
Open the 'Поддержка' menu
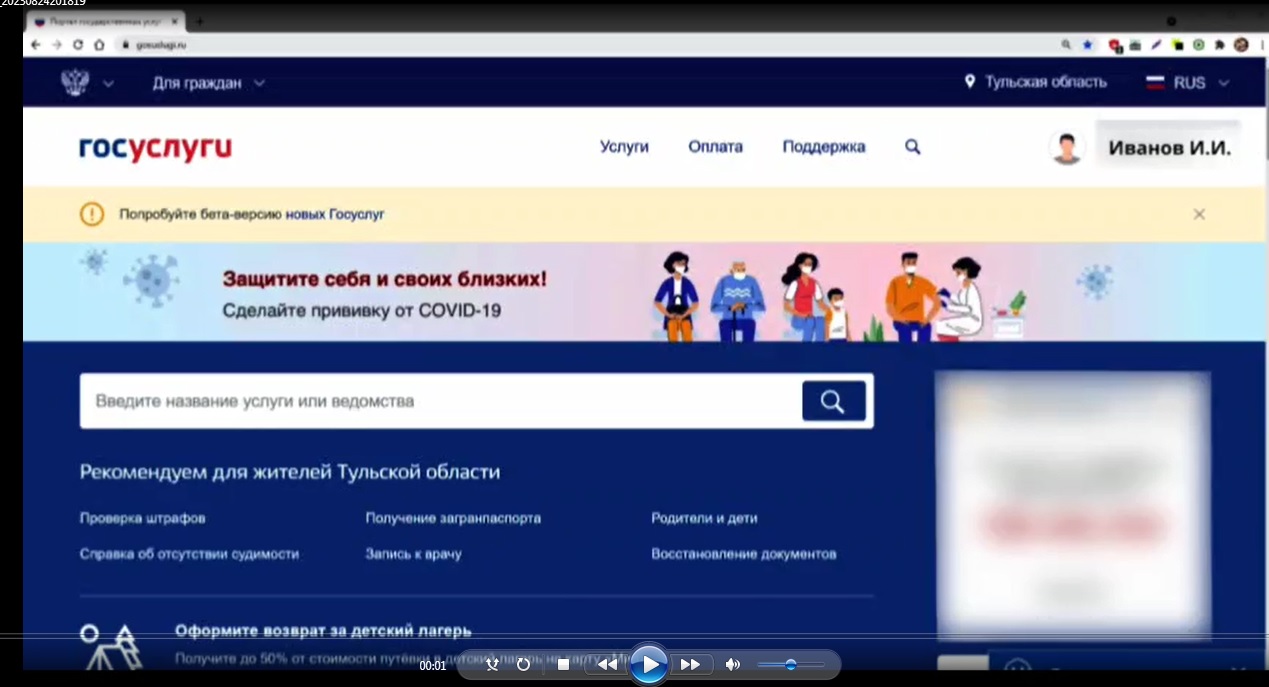824,146
